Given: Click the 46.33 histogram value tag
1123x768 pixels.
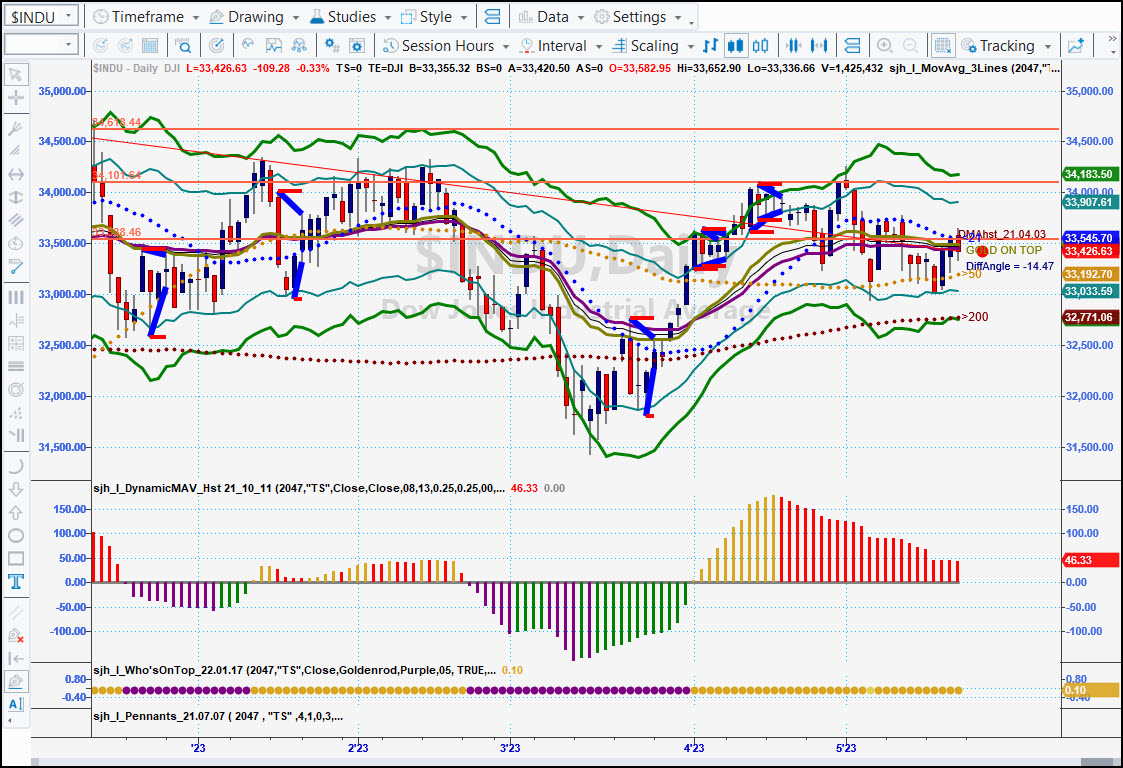Looking at the screenshot, I should (x=1089, y=560).
